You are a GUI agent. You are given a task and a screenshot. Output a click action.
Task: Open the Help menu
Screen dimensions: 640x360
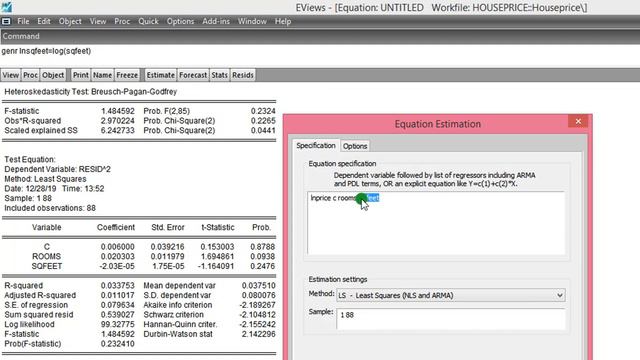point(283,21)
